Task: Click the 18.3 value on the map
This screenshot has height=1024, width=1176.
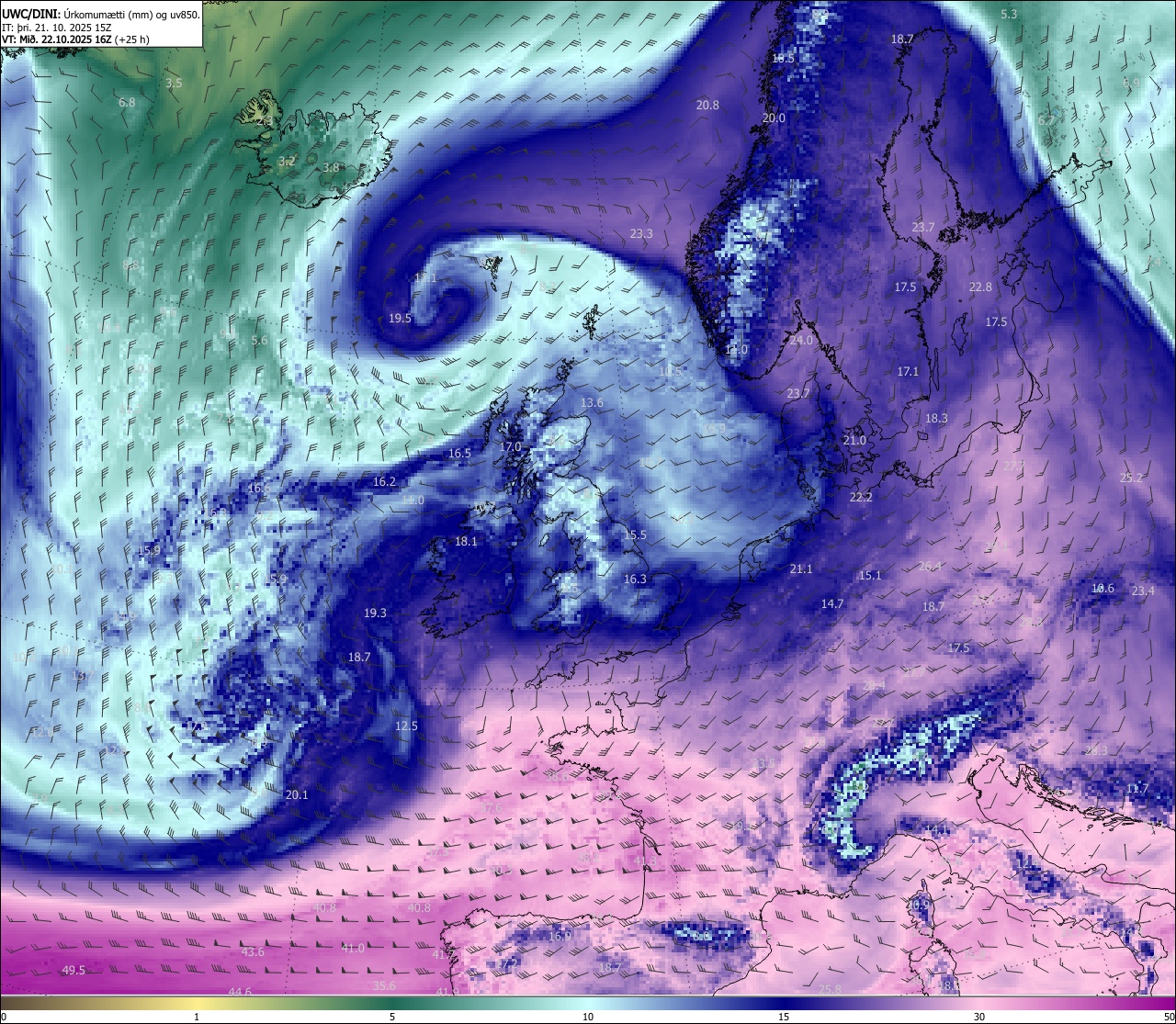Action: (x=936, y=419)
